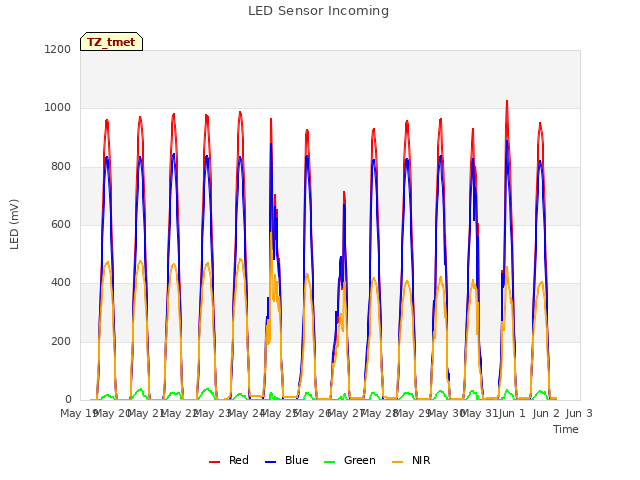
Task: Click the LED (mV) y-axis title
Action: (x=14, y=224)
